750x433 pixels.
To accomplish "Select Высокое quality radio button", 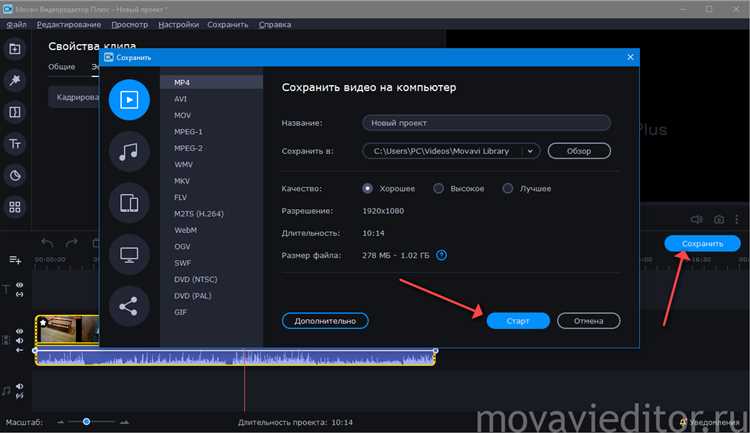I will pyautogui.click(x=438, y=189).
